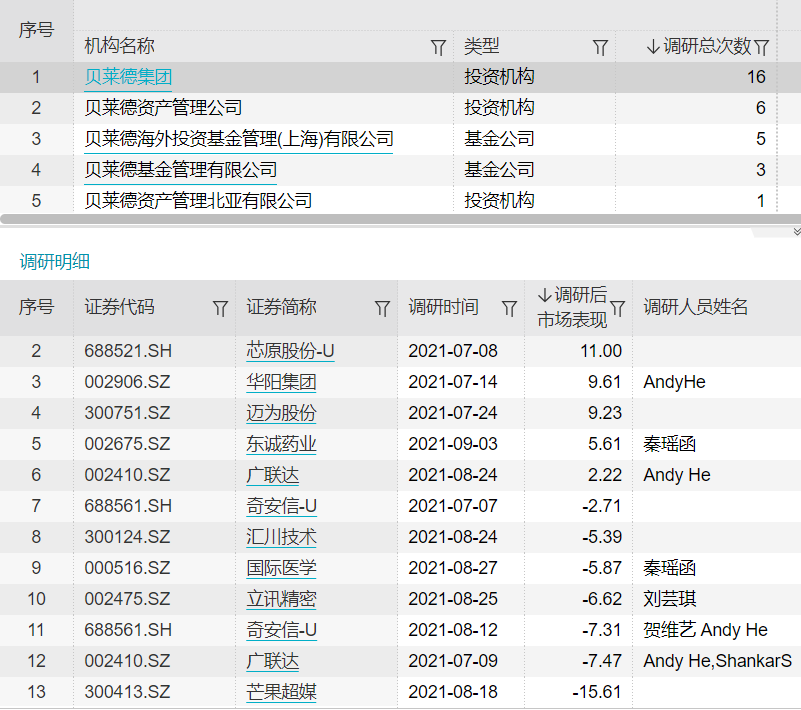Open filter for 机构名称 column
This screenshot has width=801, height=710.
pyautogui.click(x=438, y=47)
